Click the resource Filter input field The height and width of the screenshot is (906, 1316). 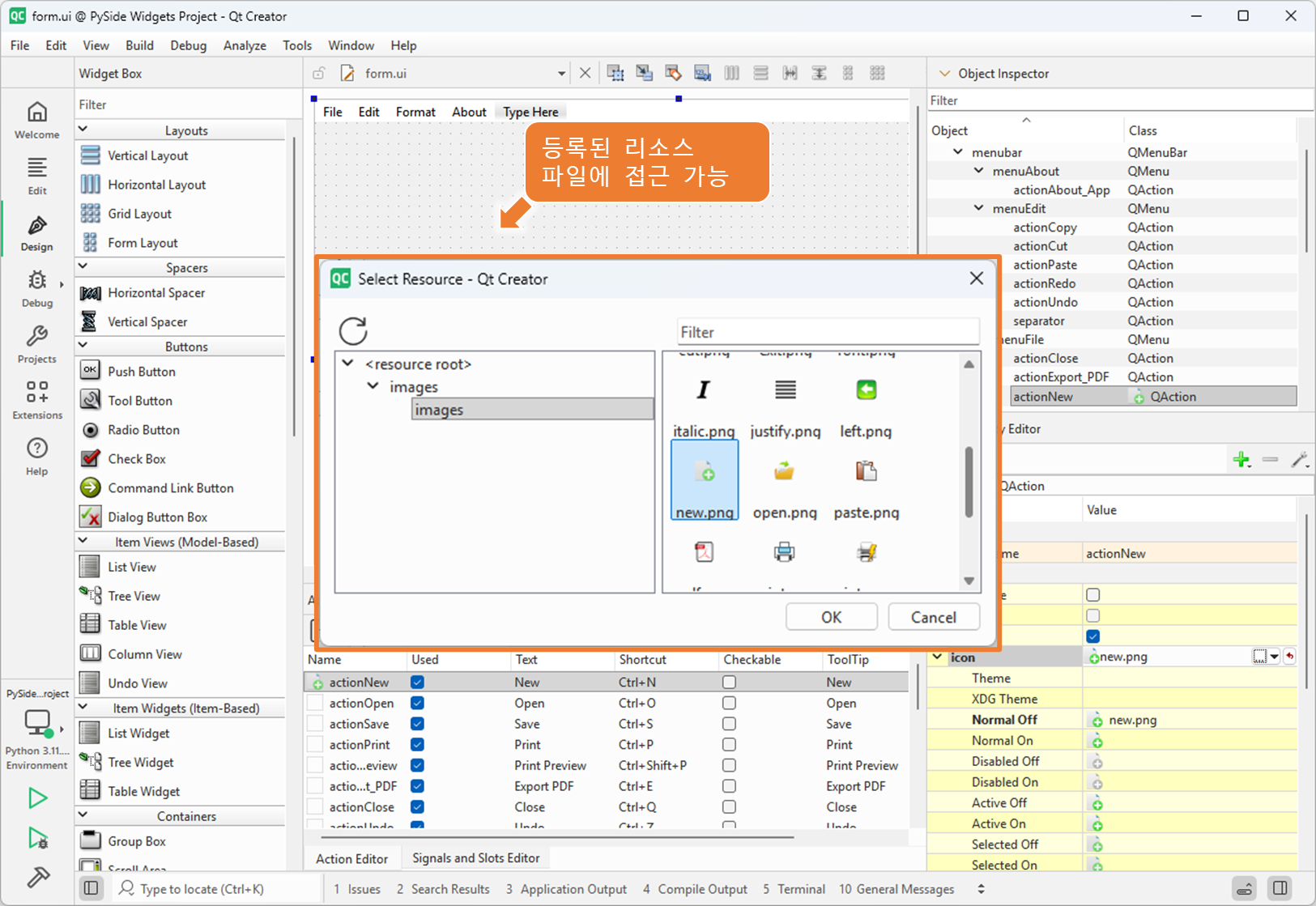(828, 332)
